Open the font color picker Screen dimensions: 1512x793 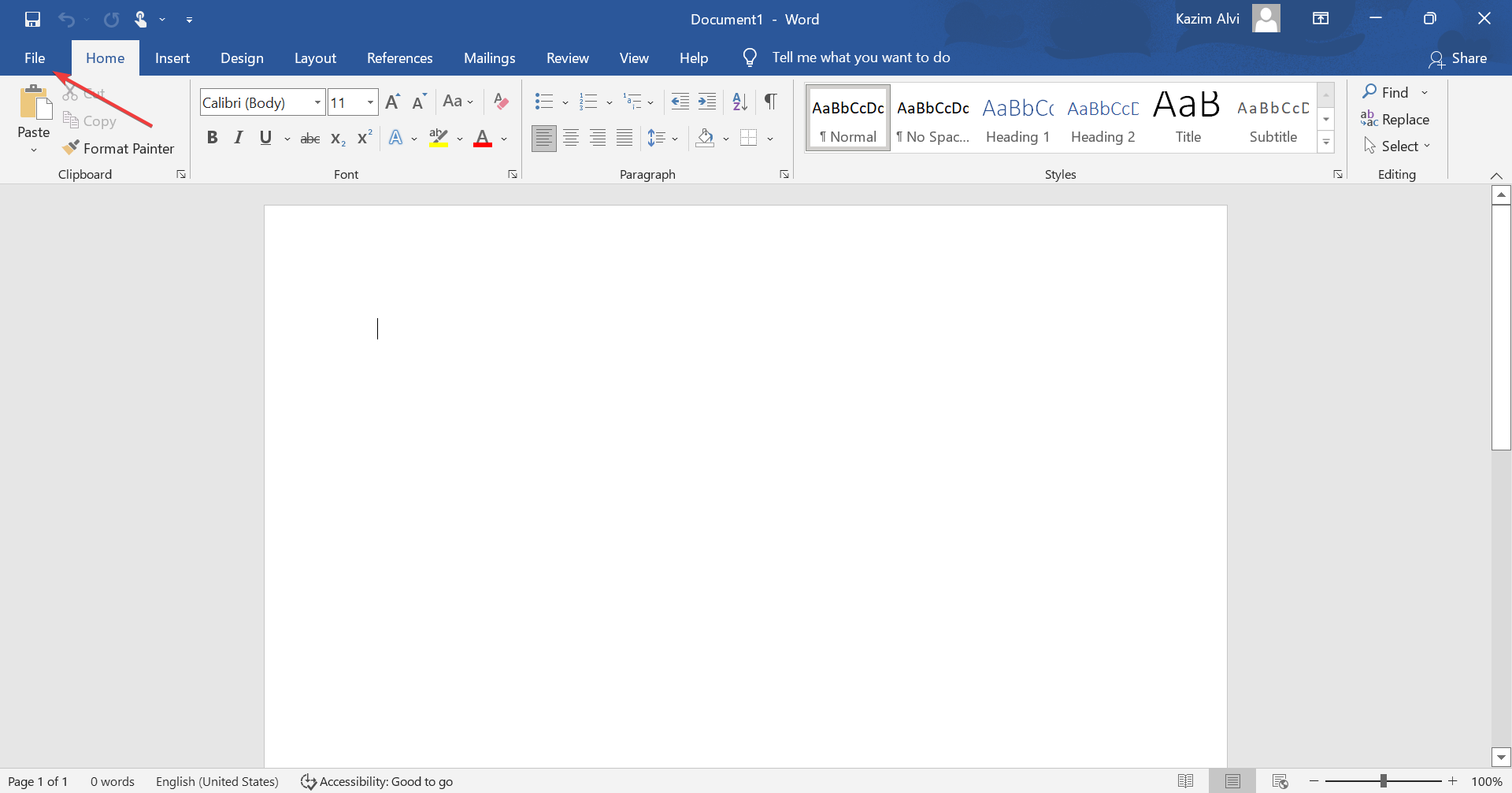pos(503,138)
